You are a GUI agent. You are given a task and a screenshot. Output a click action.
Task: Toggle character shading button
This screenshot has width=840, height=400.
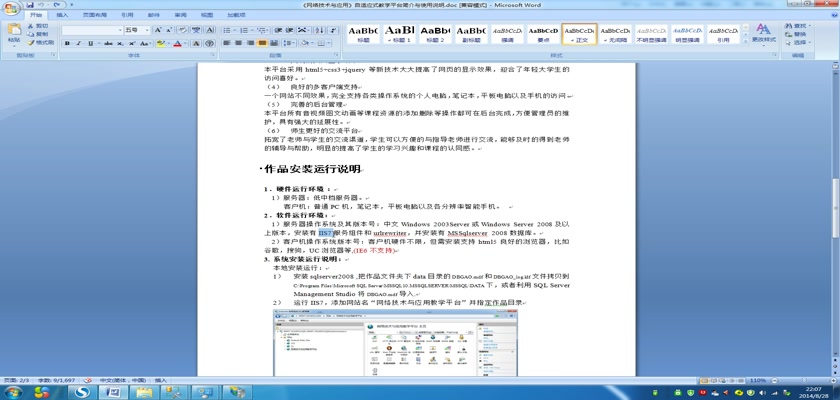point(196,43)
